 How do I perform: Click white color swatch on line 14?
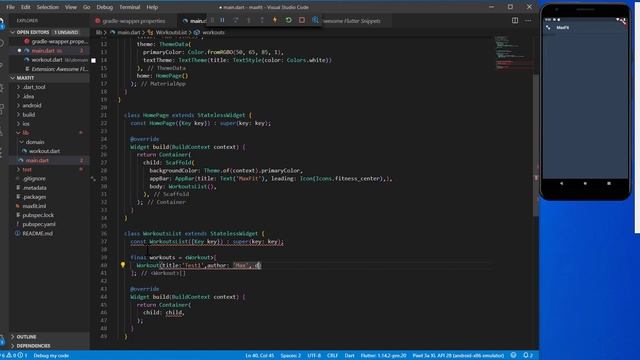93,60
